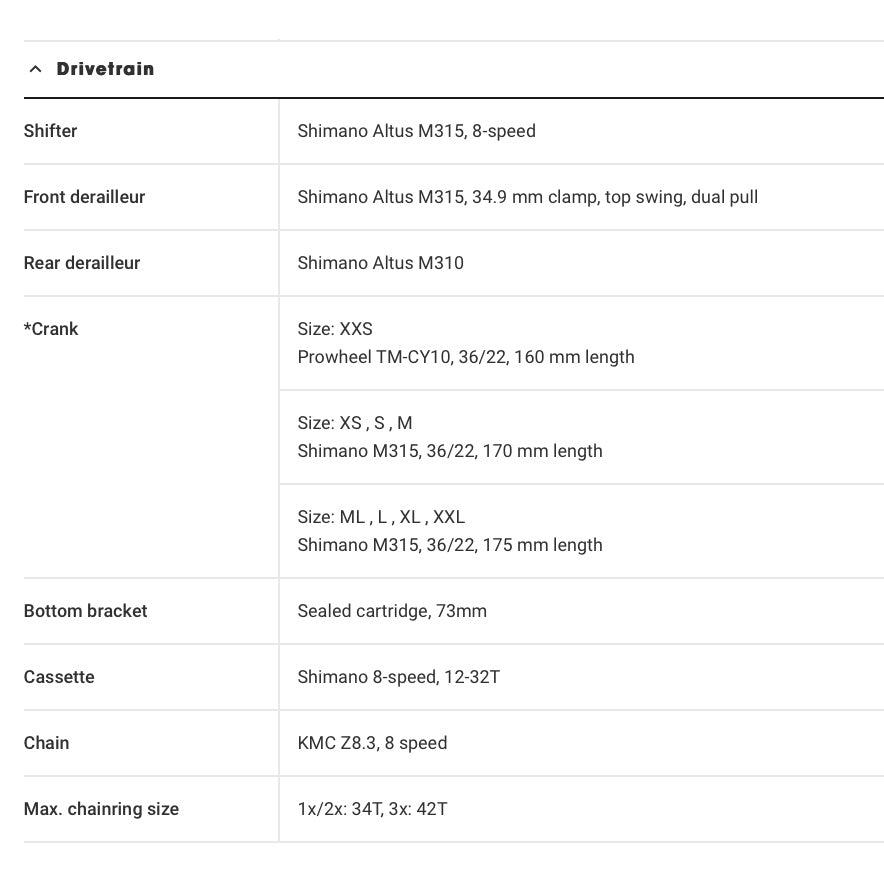Click the Bottom bracket label
Screen dimensions: 884x884
click(85, 611)
